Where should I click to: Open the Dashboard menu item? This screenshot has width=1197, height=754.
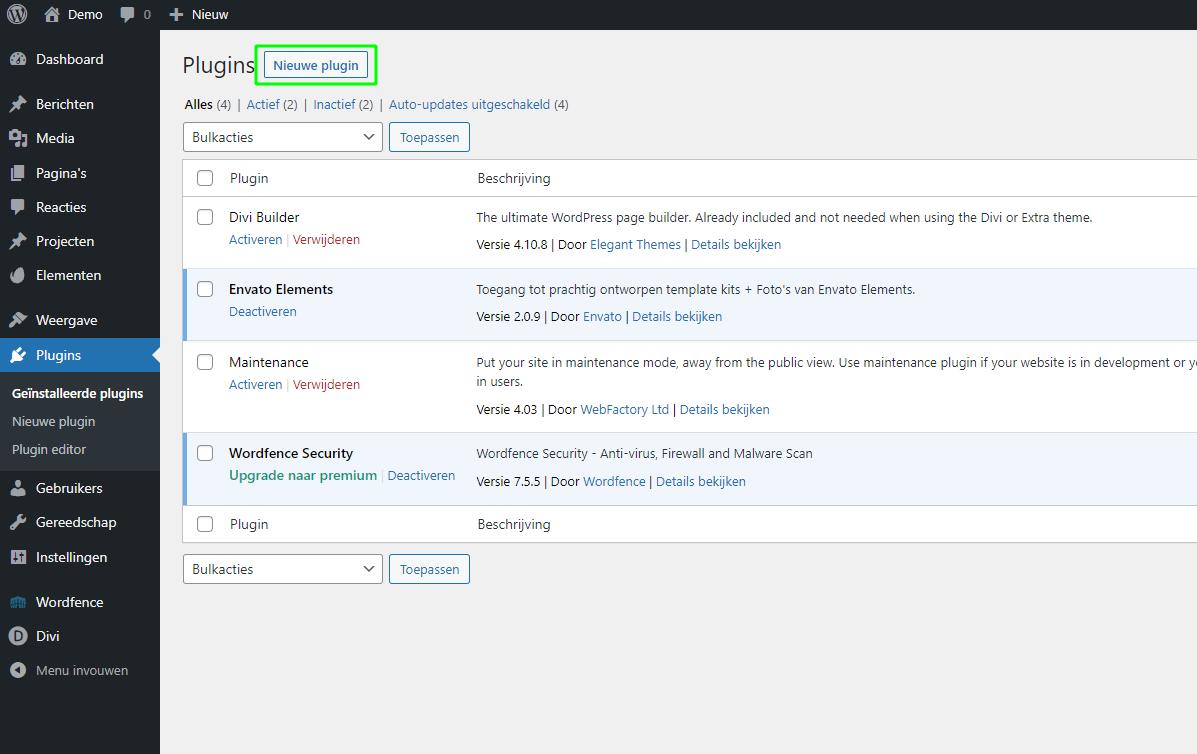tap(79, 60)
